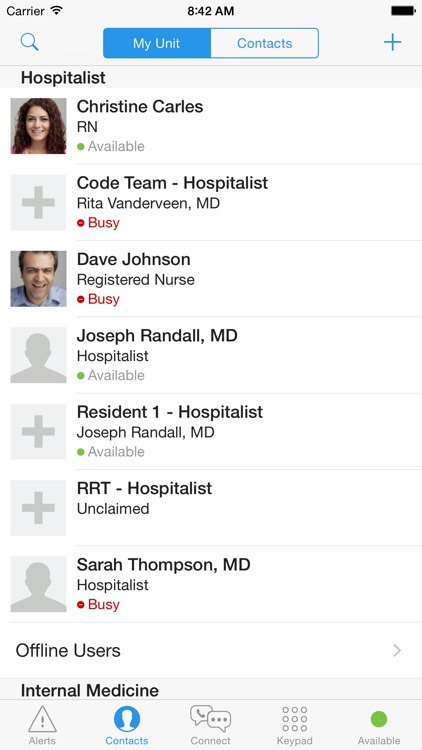Select Code Team placeholder plus icon
422x750 pixels.
point(38,202)
